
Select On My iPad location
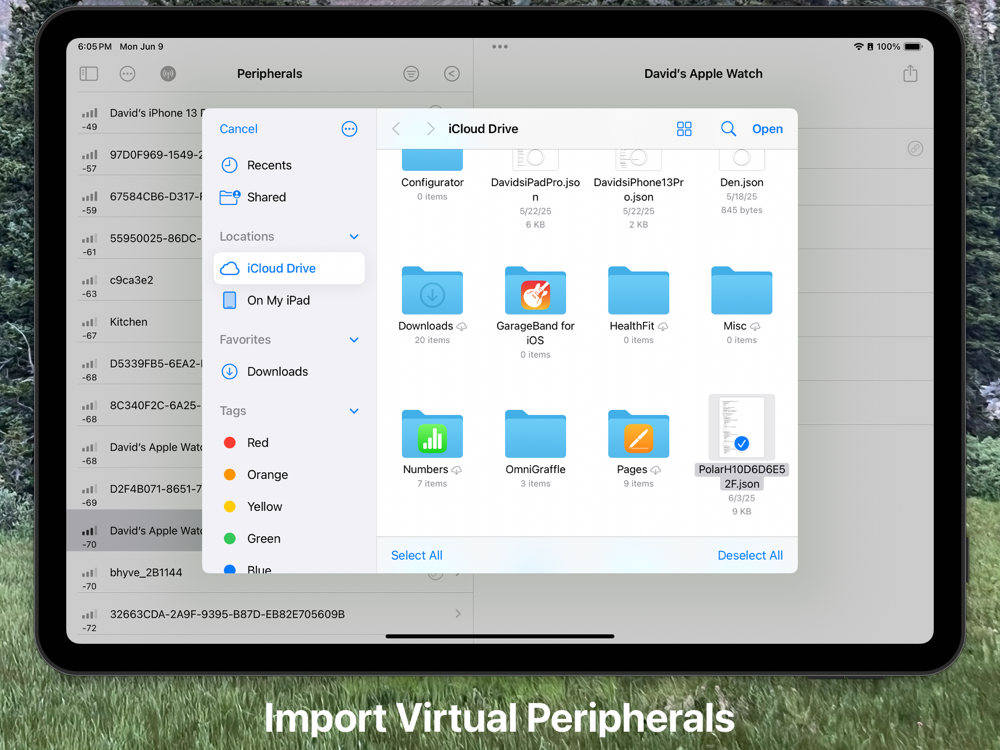(289, 300)
